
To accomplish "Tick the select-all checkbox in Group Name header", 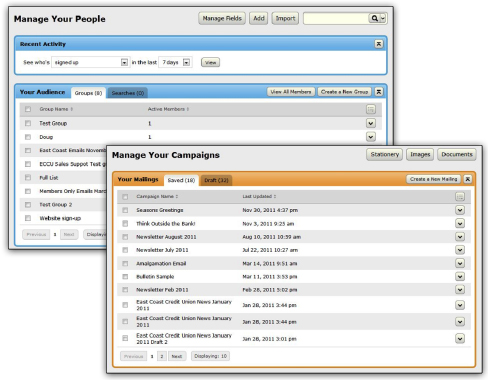I will (28, 109).
